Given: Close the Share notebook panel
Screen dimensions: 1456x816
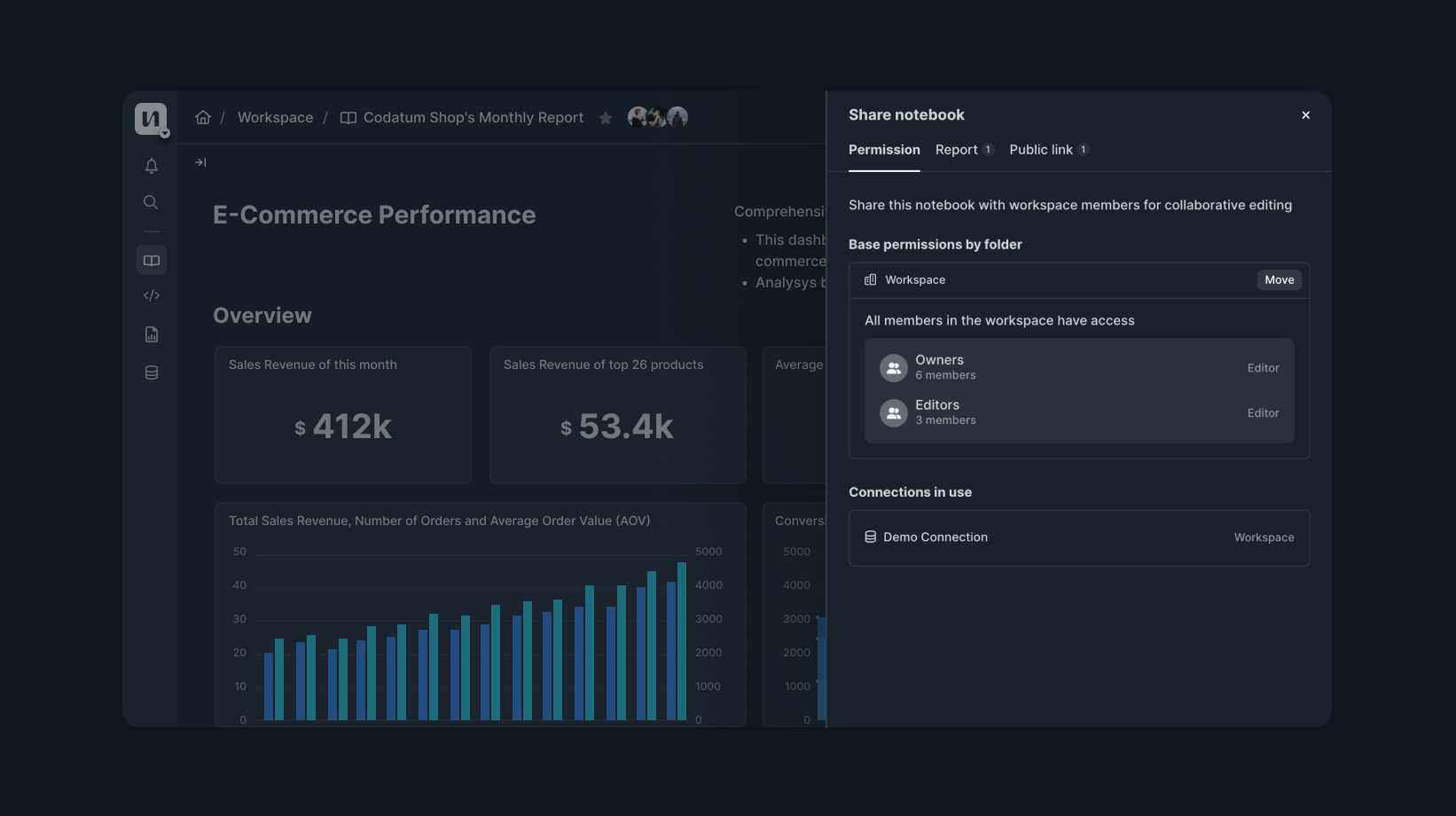Looking at the screenshot, I should (x=1305, y=115).
